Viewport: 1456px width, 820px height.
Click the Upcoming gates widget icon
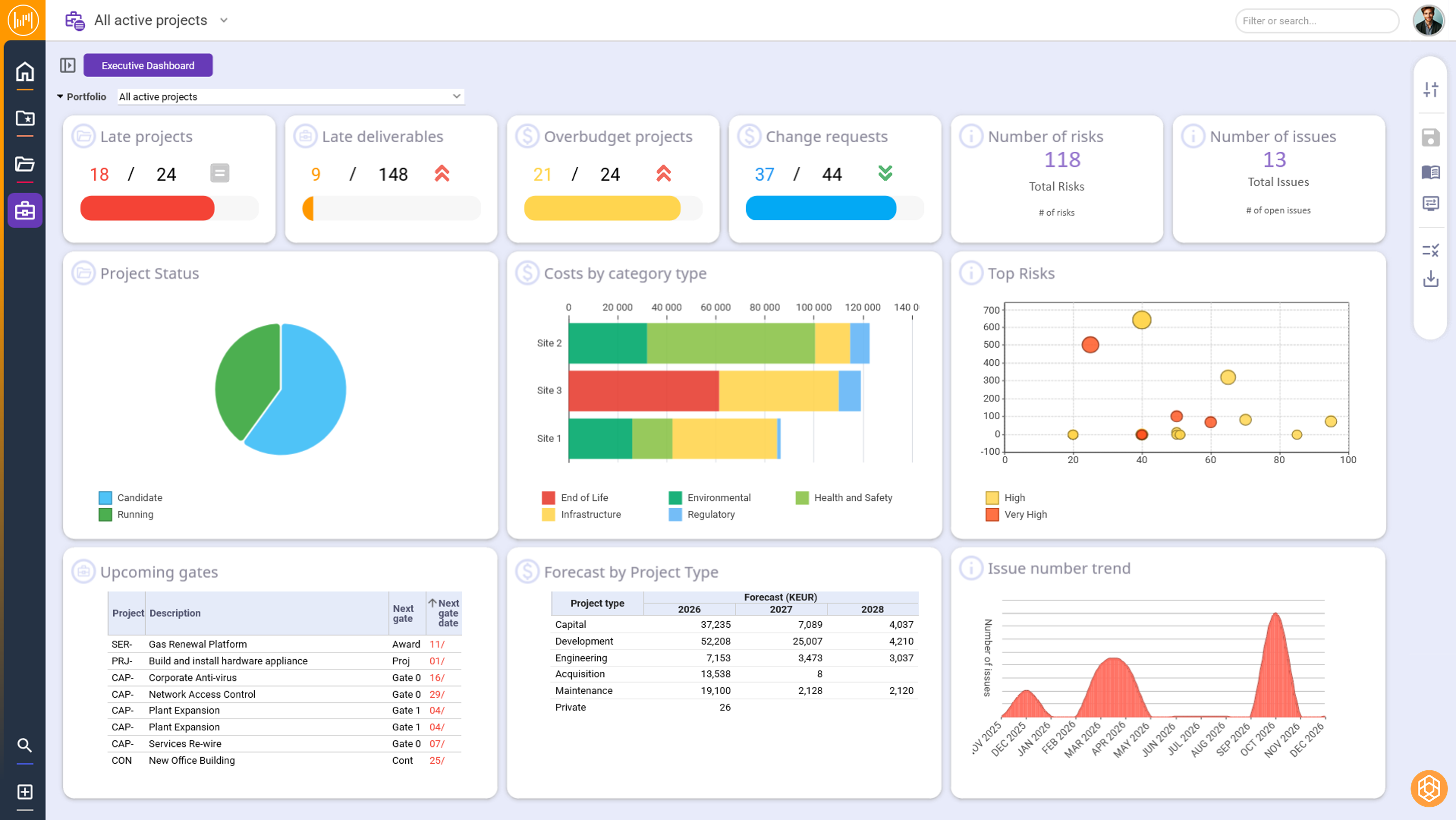point(84,572)
